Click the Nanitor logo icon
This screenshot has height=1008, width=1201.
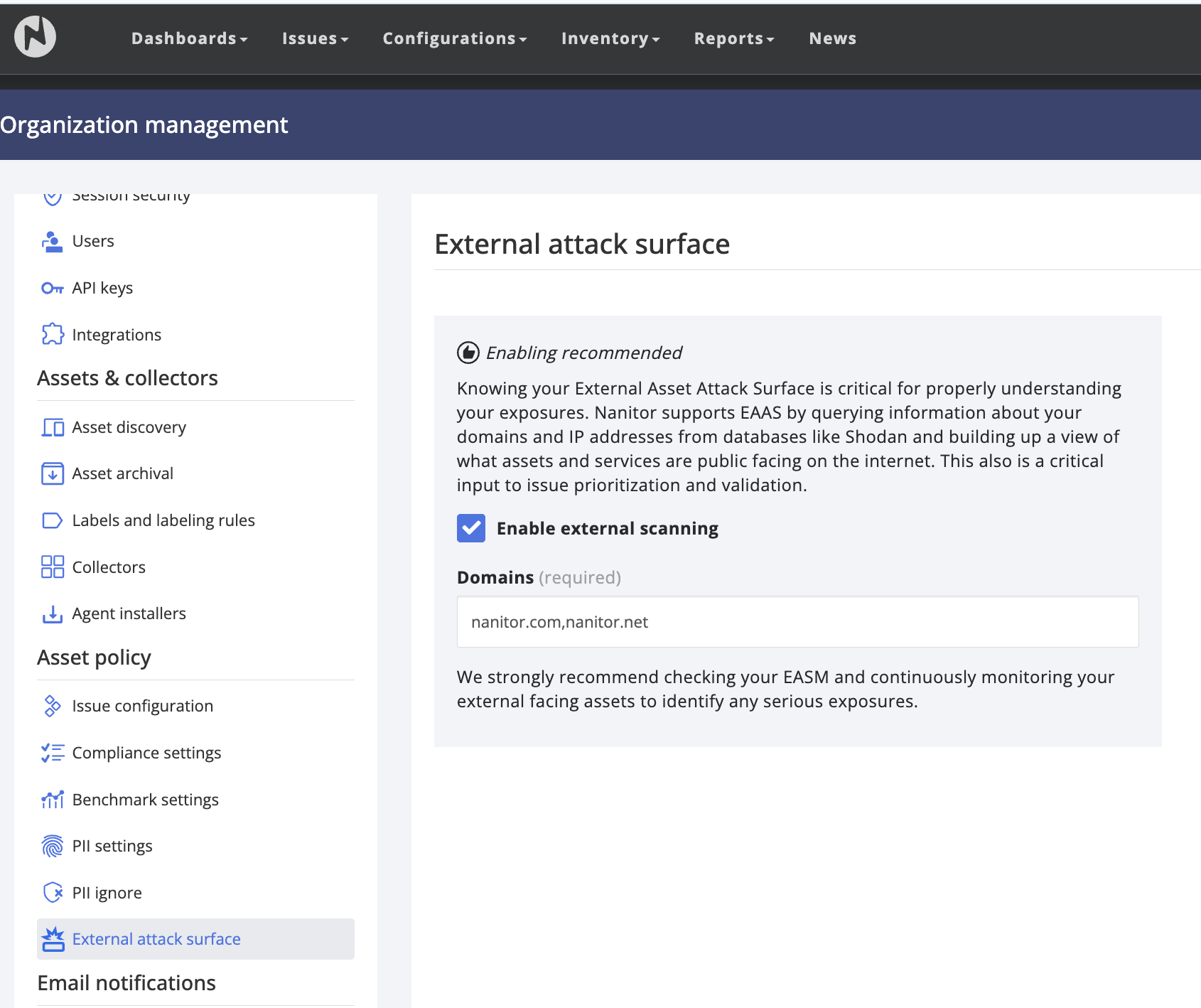[x=36, y=37]
